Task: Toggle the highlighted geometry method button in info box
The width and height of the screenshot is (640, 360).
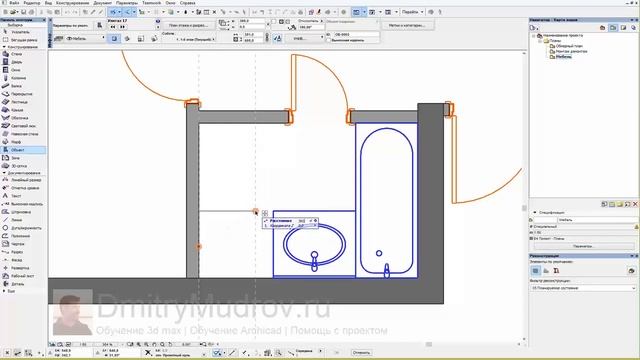Action: tap(114, 39)
